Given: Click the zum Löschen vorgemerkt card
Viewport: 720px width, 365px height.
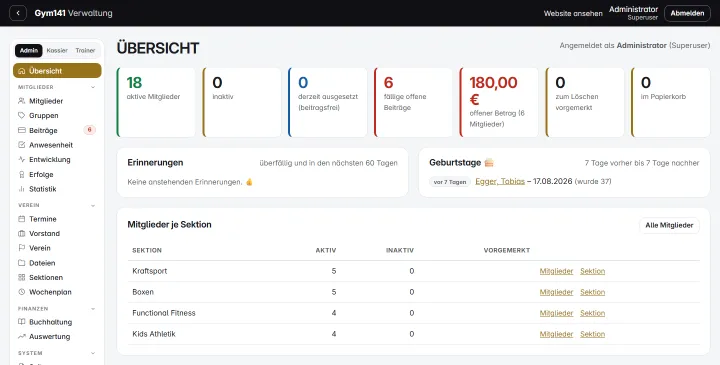Looking at the screenshot, I should [585, 102].
